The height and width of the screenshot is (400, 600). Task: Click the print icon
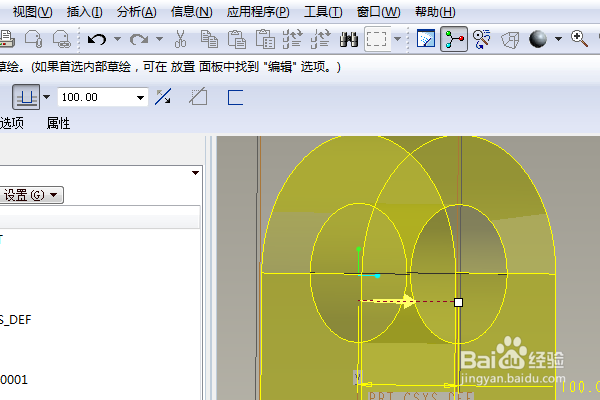[x=7, y=39]
